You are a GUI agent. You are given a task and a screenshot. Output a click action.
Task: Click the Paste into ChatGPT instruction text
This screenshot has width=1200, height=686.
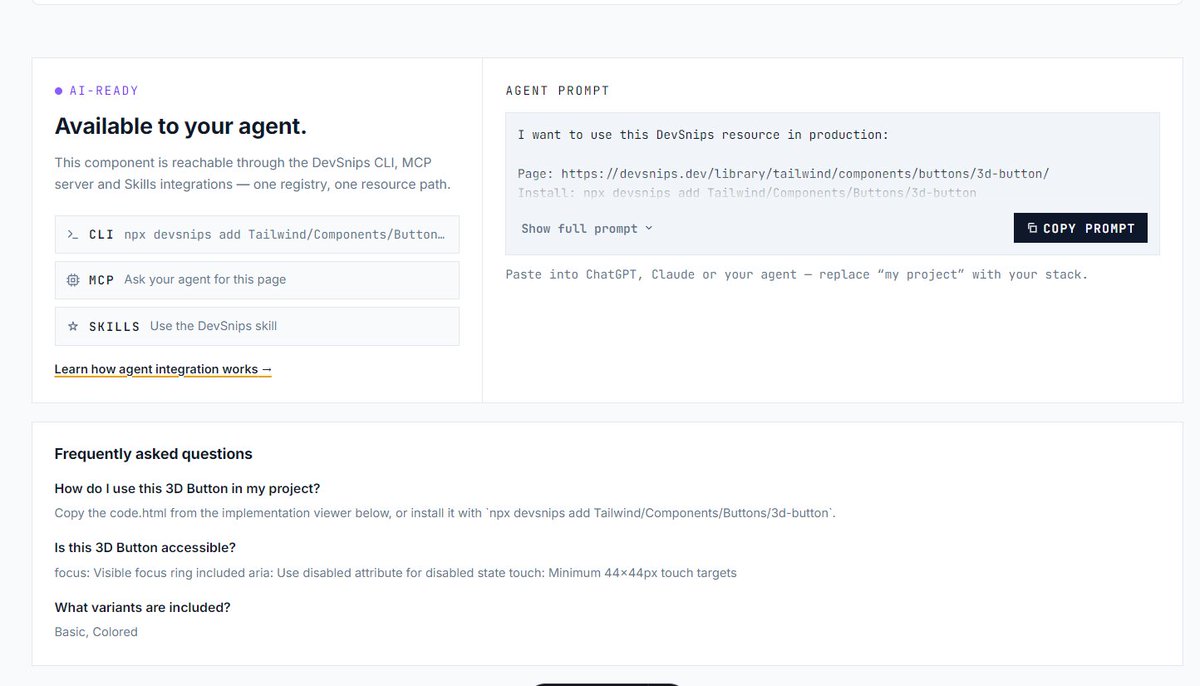coord(796,274)
